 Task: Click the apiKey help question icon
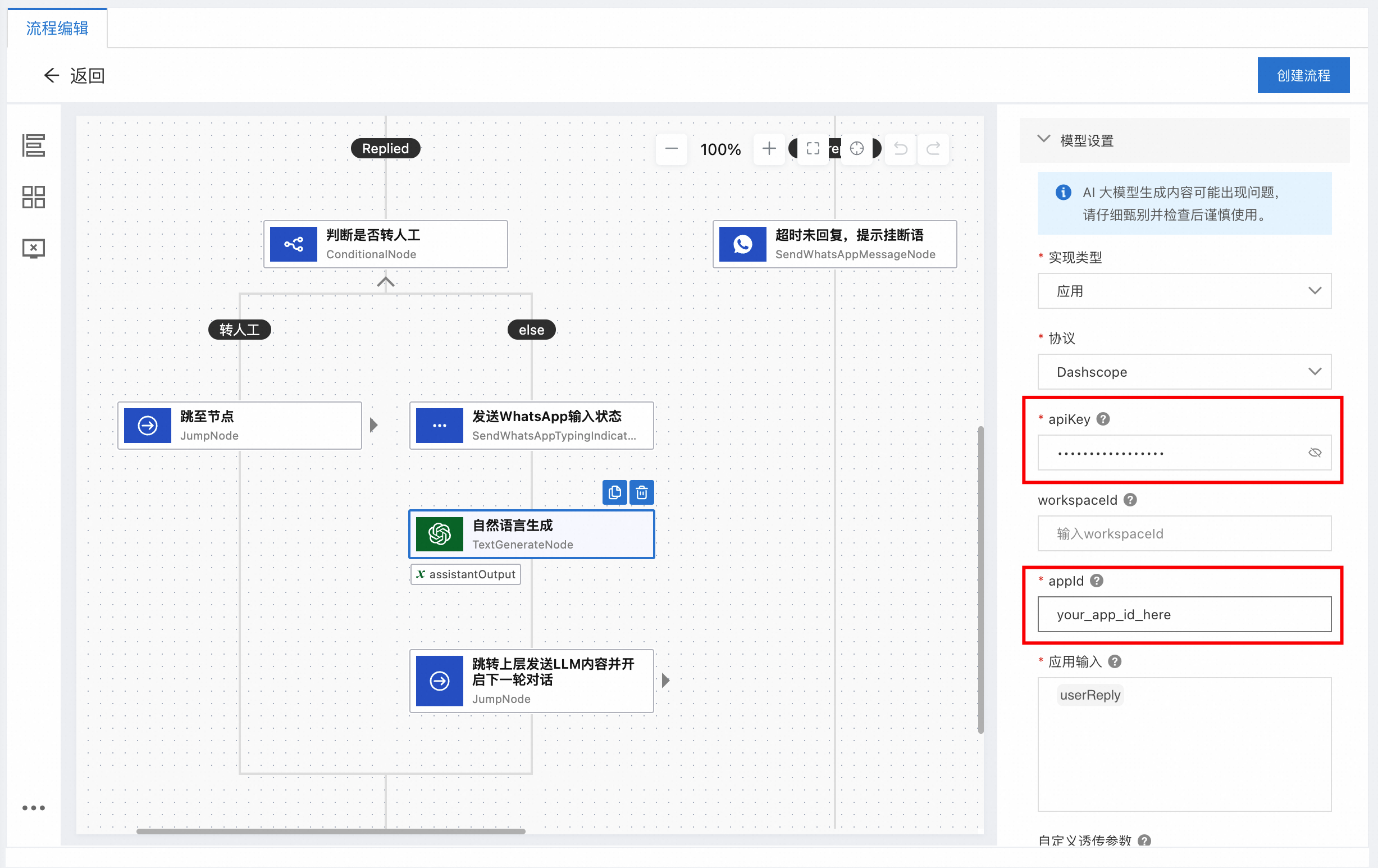1103,419
